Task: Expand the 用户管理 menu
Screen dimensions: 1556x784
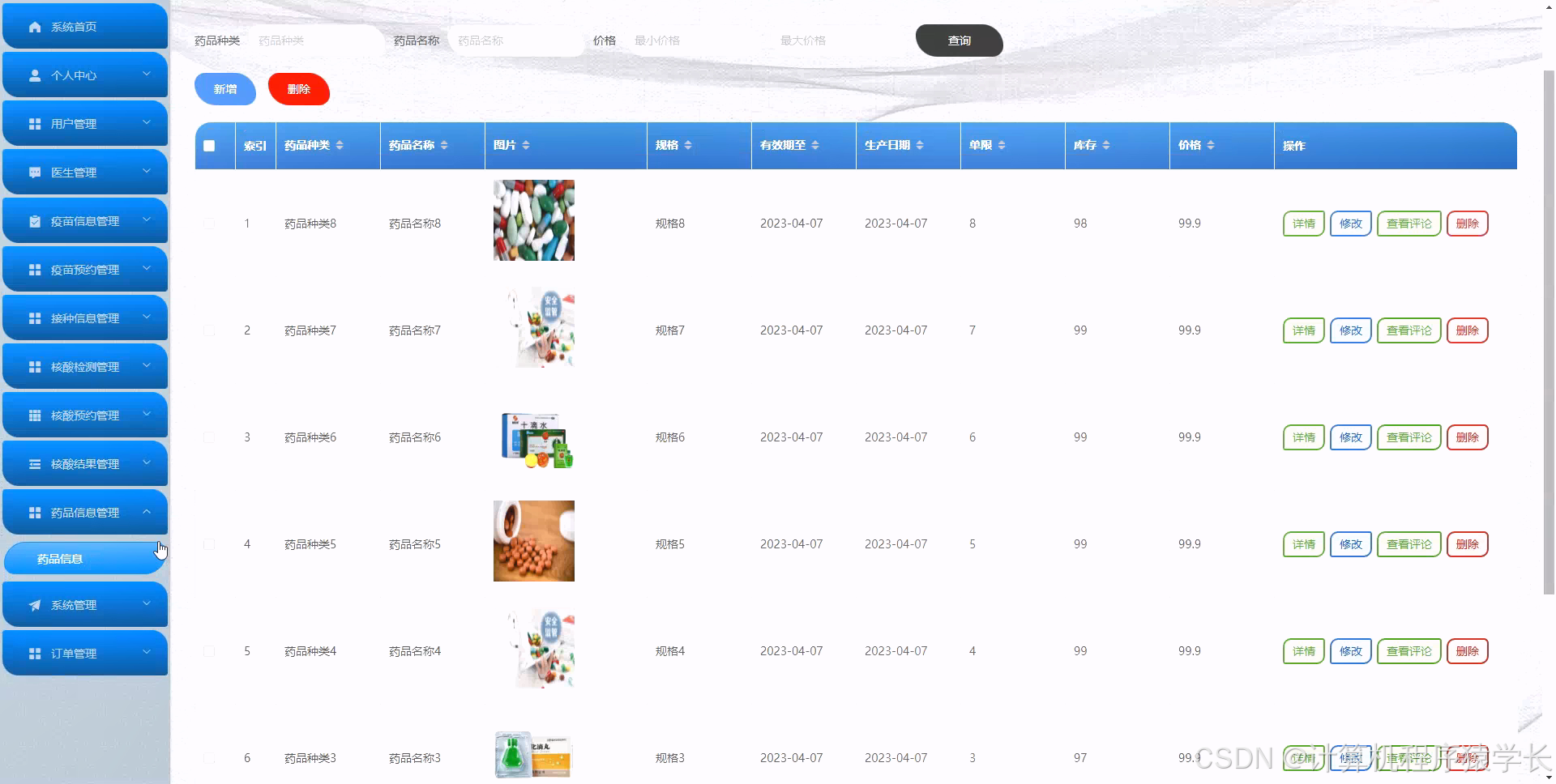Action: coord(85,123)
